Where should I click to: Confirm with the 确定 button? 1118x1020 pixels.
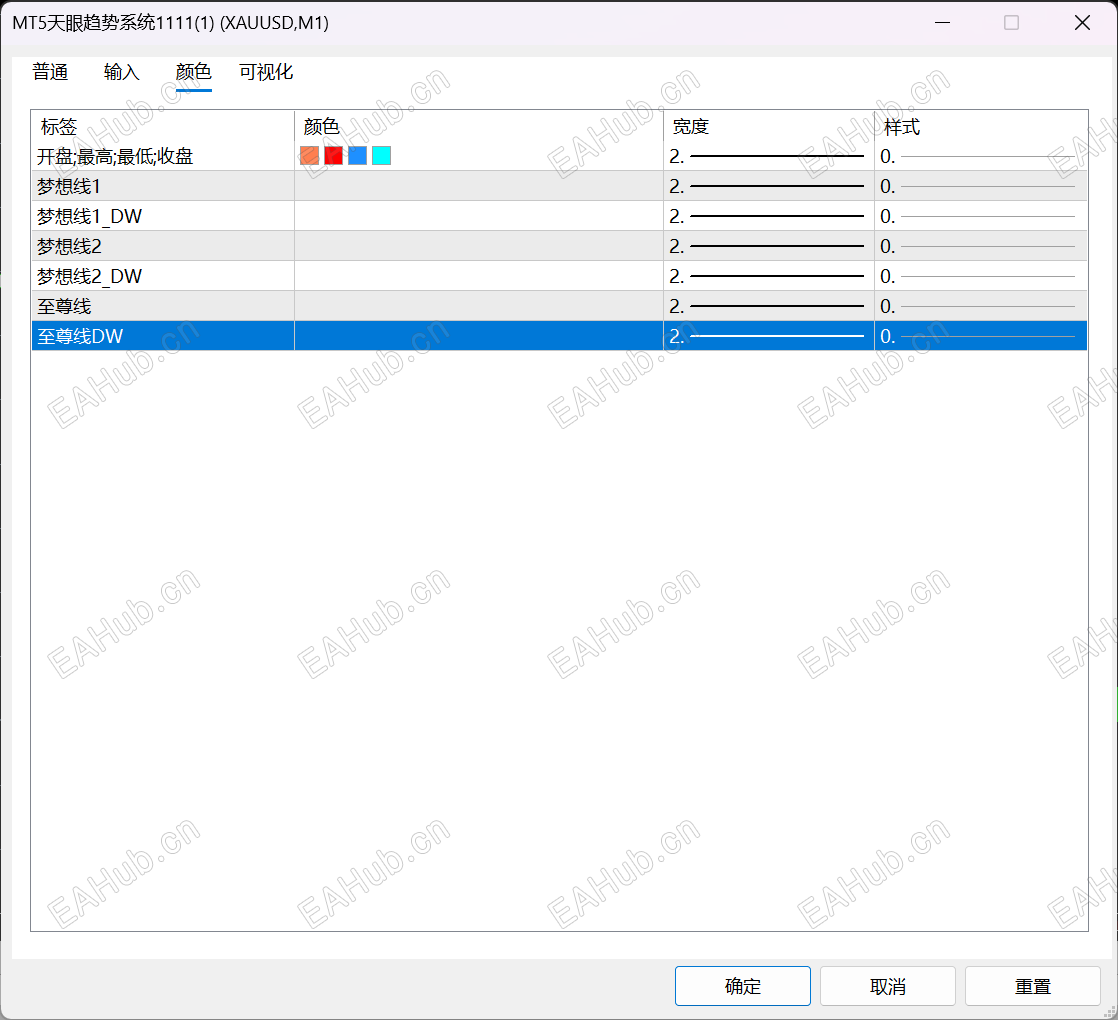(742, 986)
